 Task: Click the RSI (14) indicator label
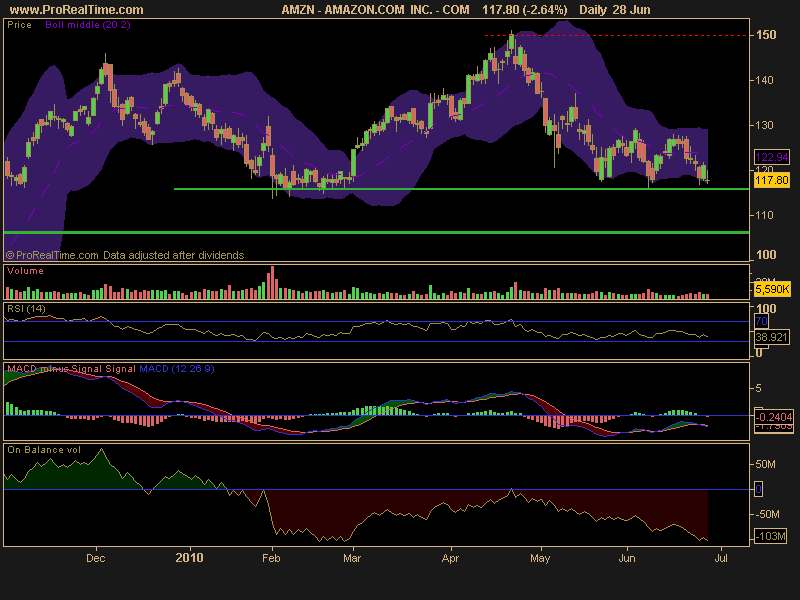click(x=27, y=309)
